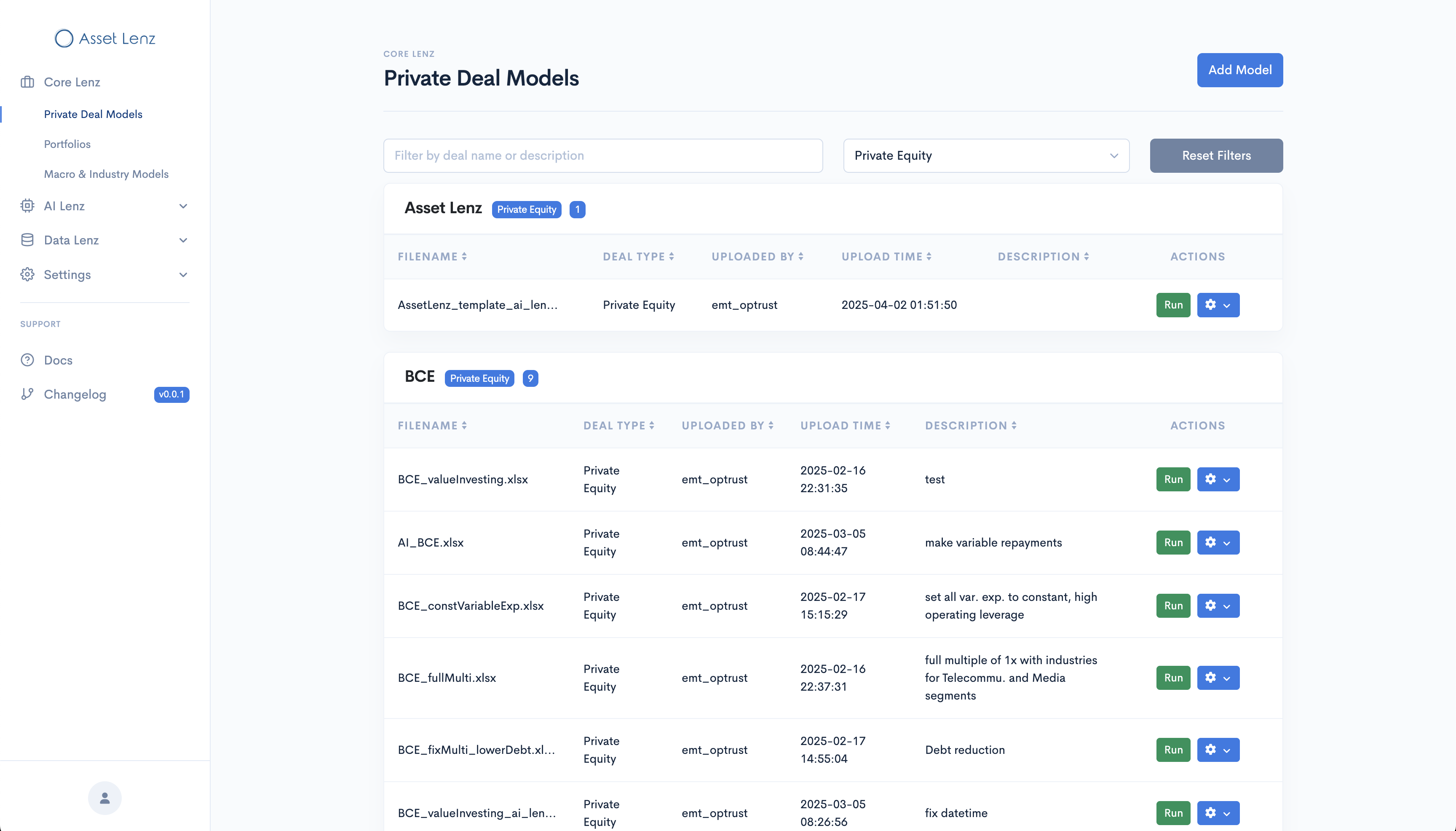Viewport: 1456px width, 831px height.
Task: Click the Add Model button
Action: coord(1239,70)
